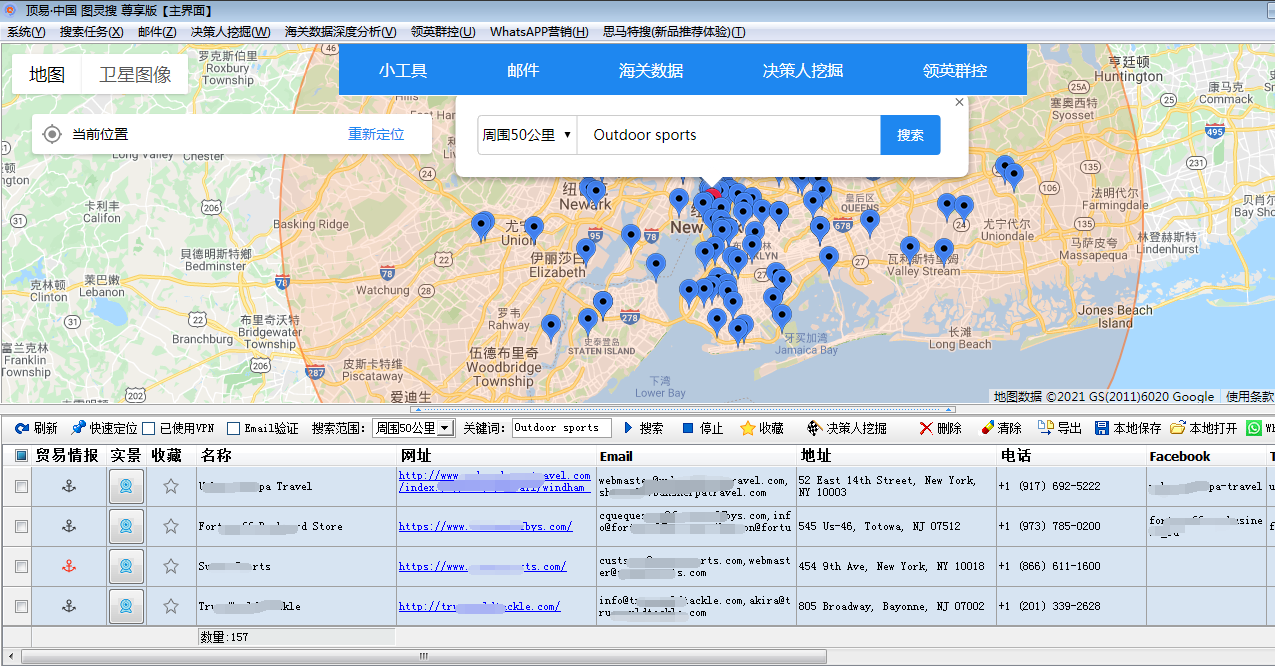Click the 重新定位 link
The width and height of the screenshot is (1275, 666).
pyautogui.click(x=376, y=134)
